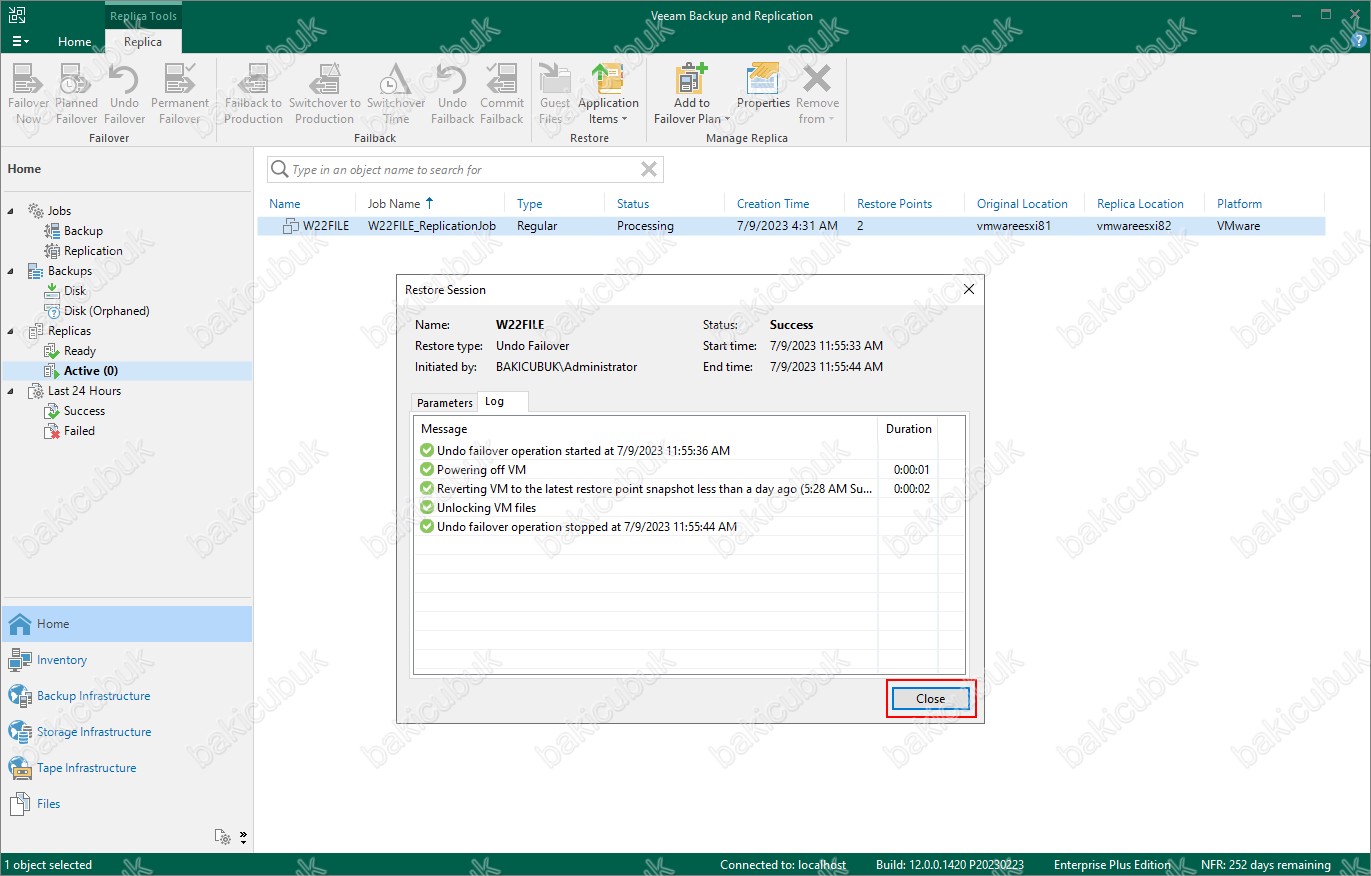Sort by Replica Location column header
1371x876 pixels.
tap(1140, 204)
